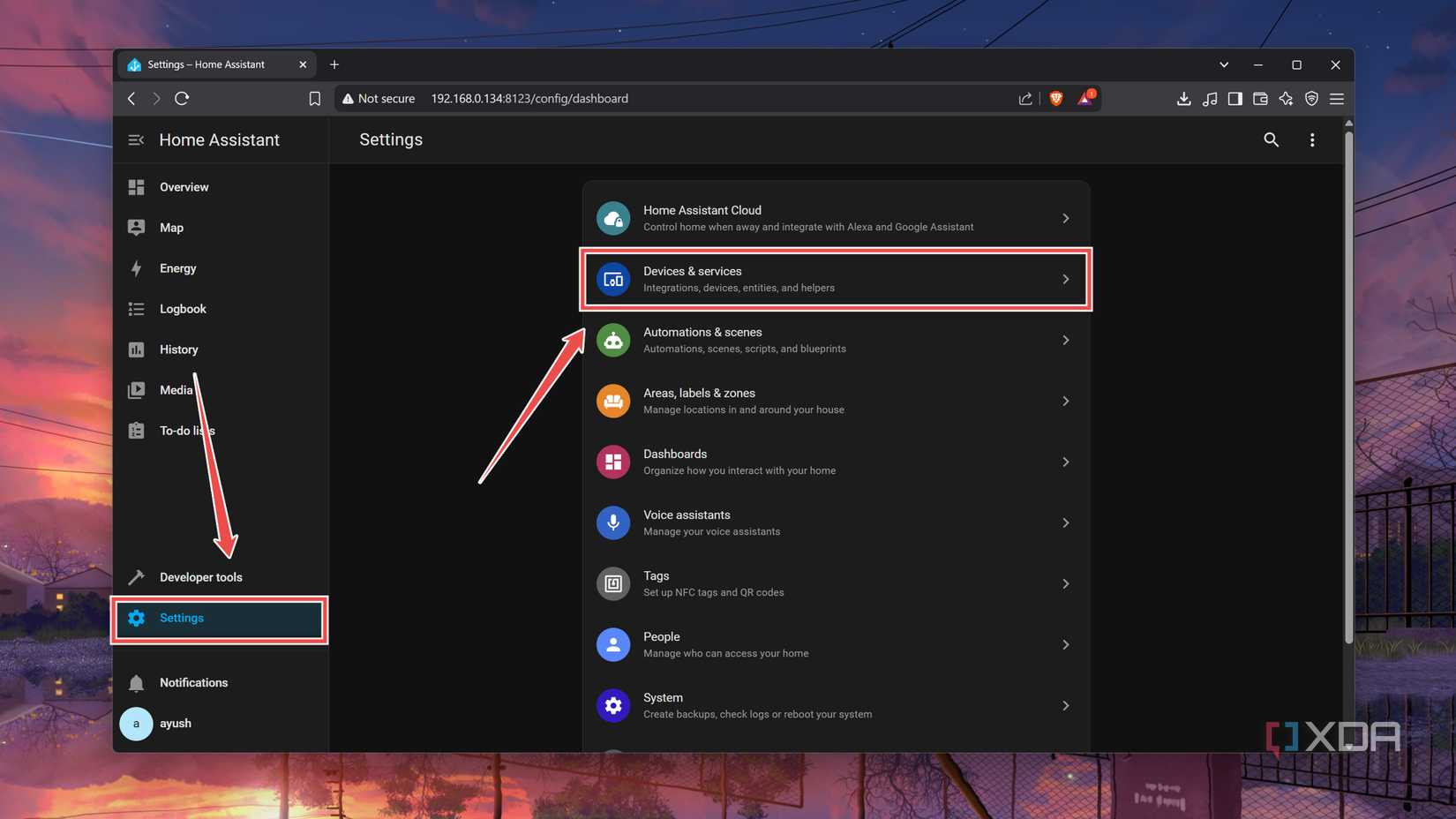Open the Overview dashboard in sidebar
1456x819 pixels.
[x=184, y=187]
